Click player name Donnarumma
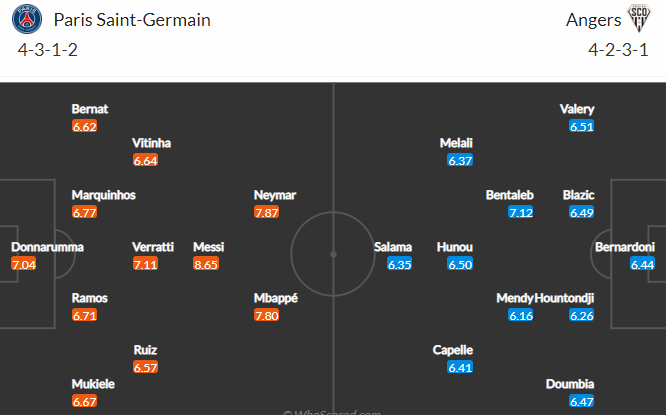 click(47, 247)
